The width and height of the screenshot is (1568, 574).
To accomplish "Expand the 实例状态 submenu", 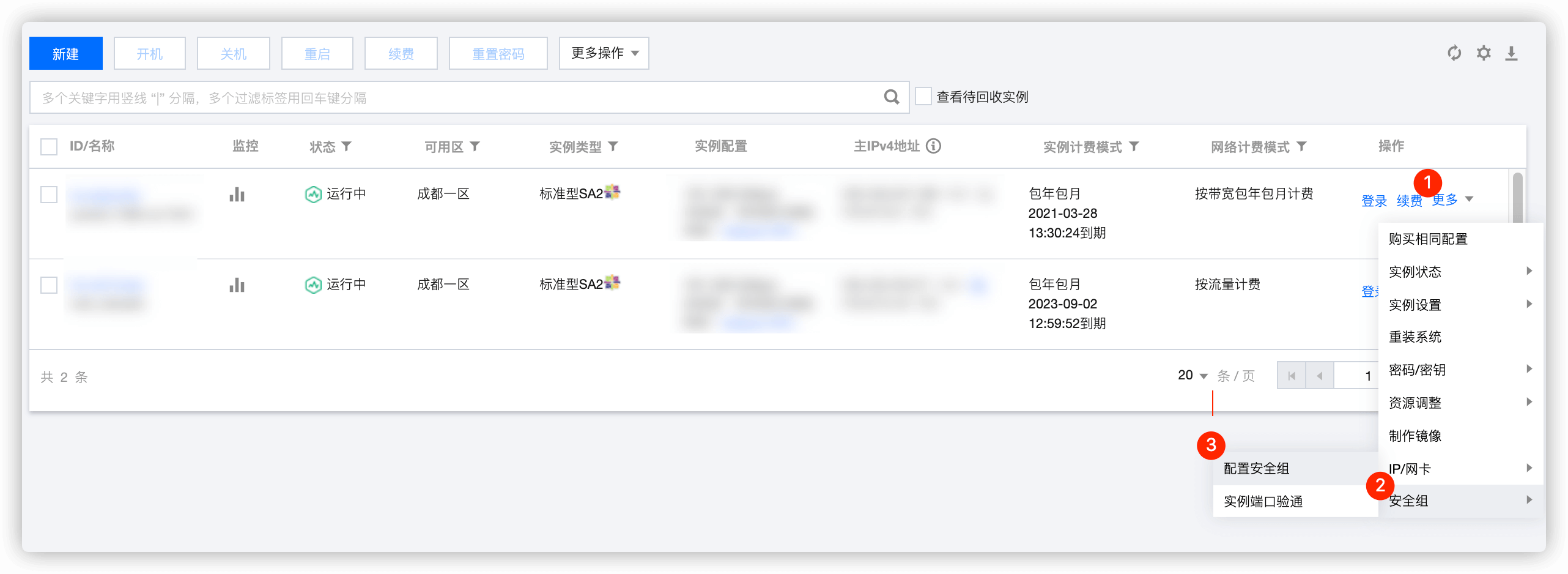I will [x=1460, y=272].
